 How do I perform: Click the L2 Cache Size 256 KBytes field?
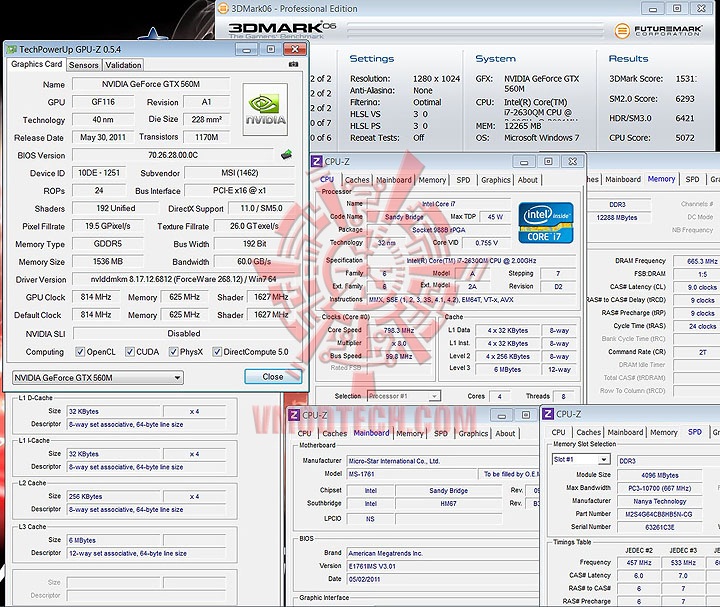[x=113, y=496]
